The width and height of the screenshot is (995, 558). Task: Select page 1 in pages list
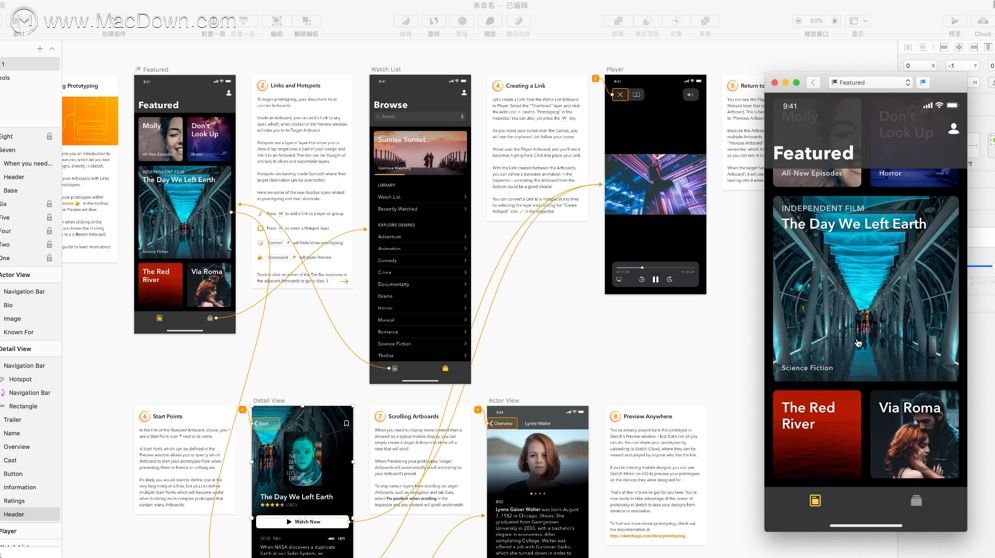click(x=30, y=64)
